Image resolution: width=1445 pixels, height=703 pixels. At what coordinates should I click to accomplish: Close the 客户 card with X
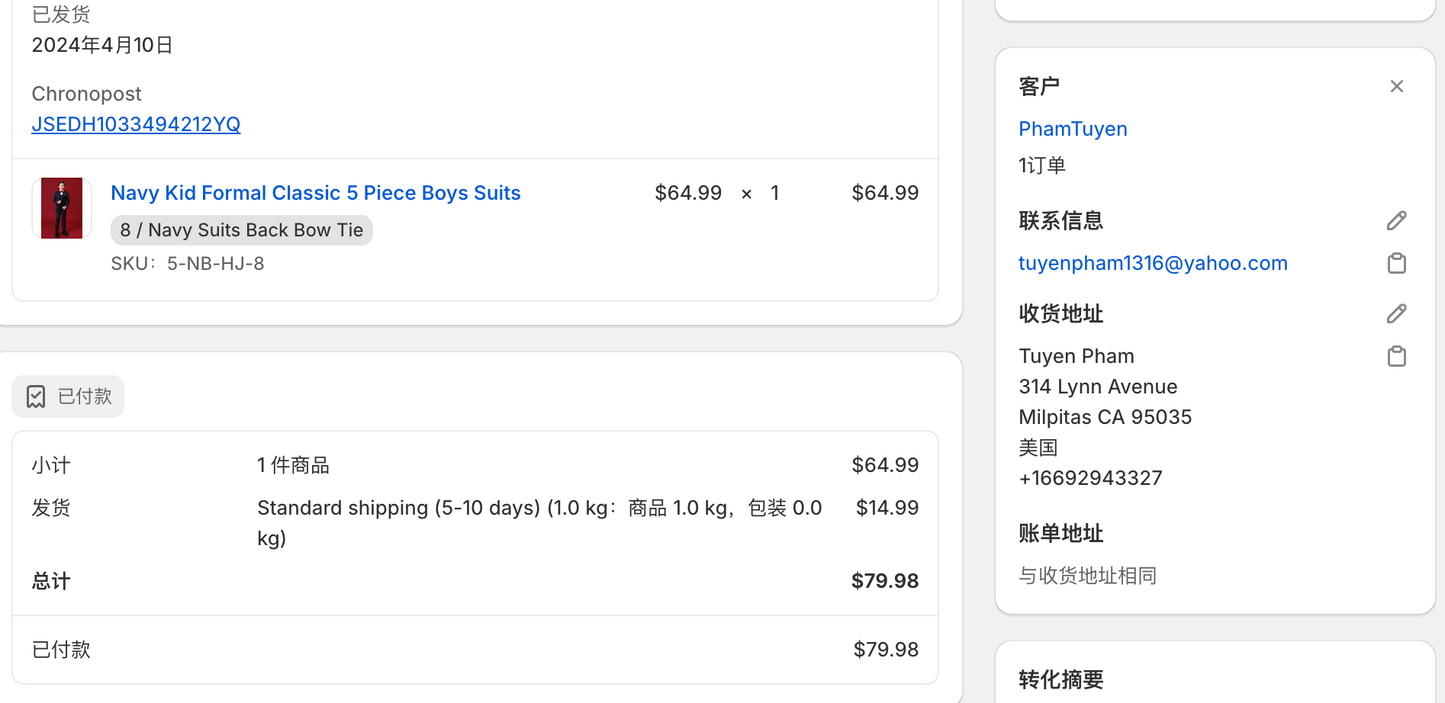click(x=1396, y=86)
